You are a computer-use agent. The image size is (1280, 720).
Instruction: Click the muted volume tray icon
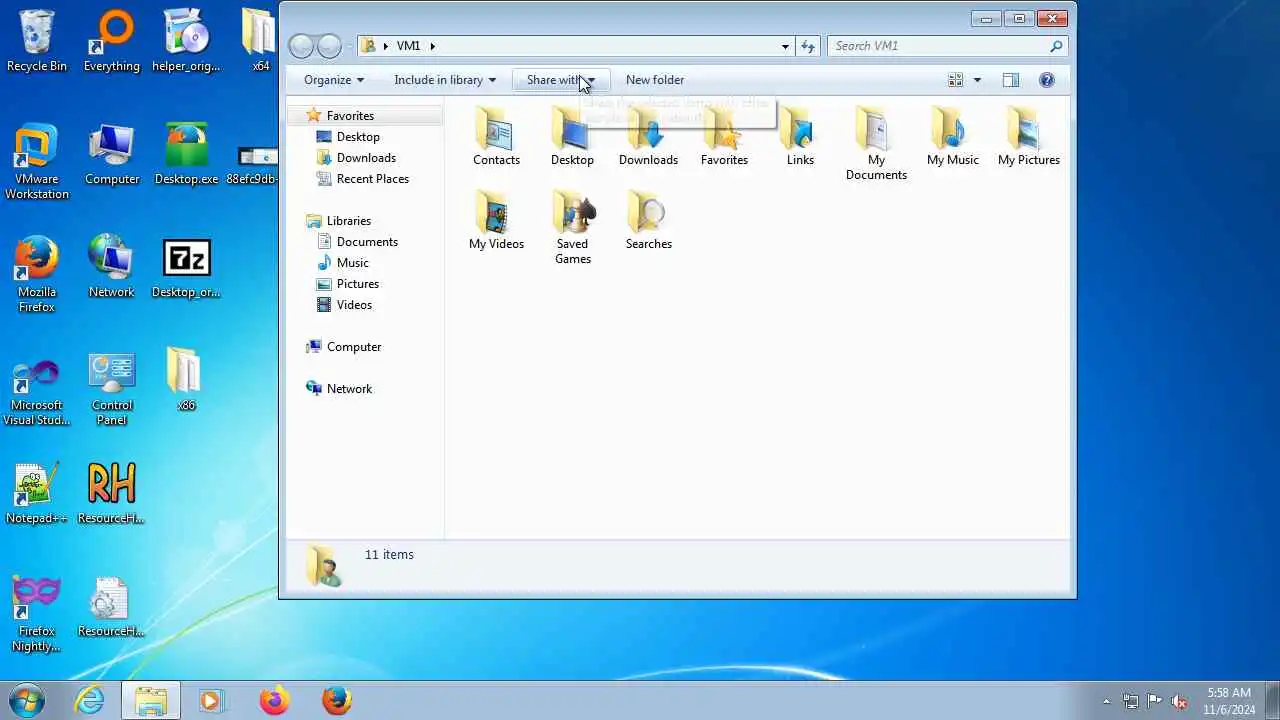click(1179, 701)
